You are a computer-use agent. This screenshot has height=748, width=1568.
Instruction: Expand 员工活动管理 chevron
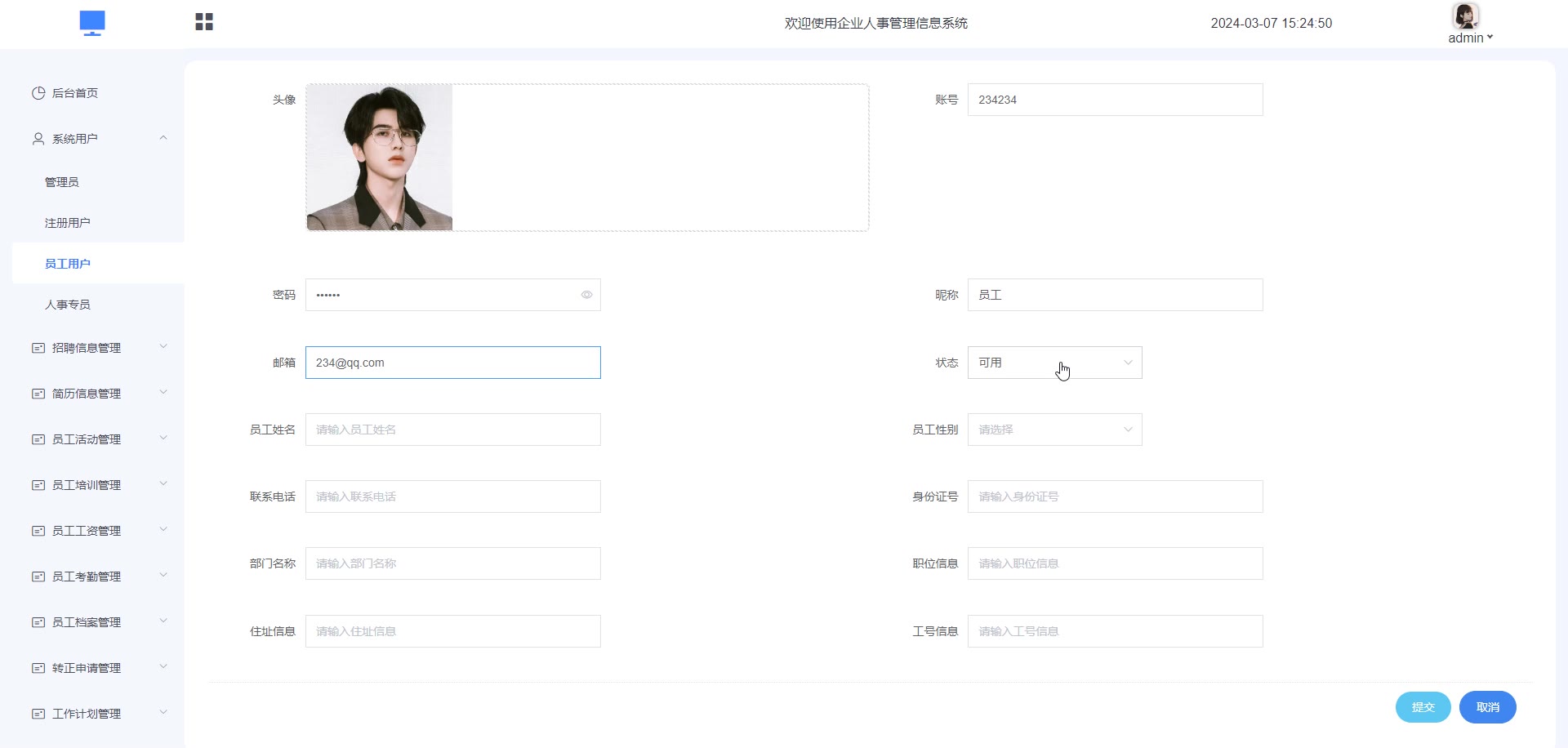coord(163,439)
